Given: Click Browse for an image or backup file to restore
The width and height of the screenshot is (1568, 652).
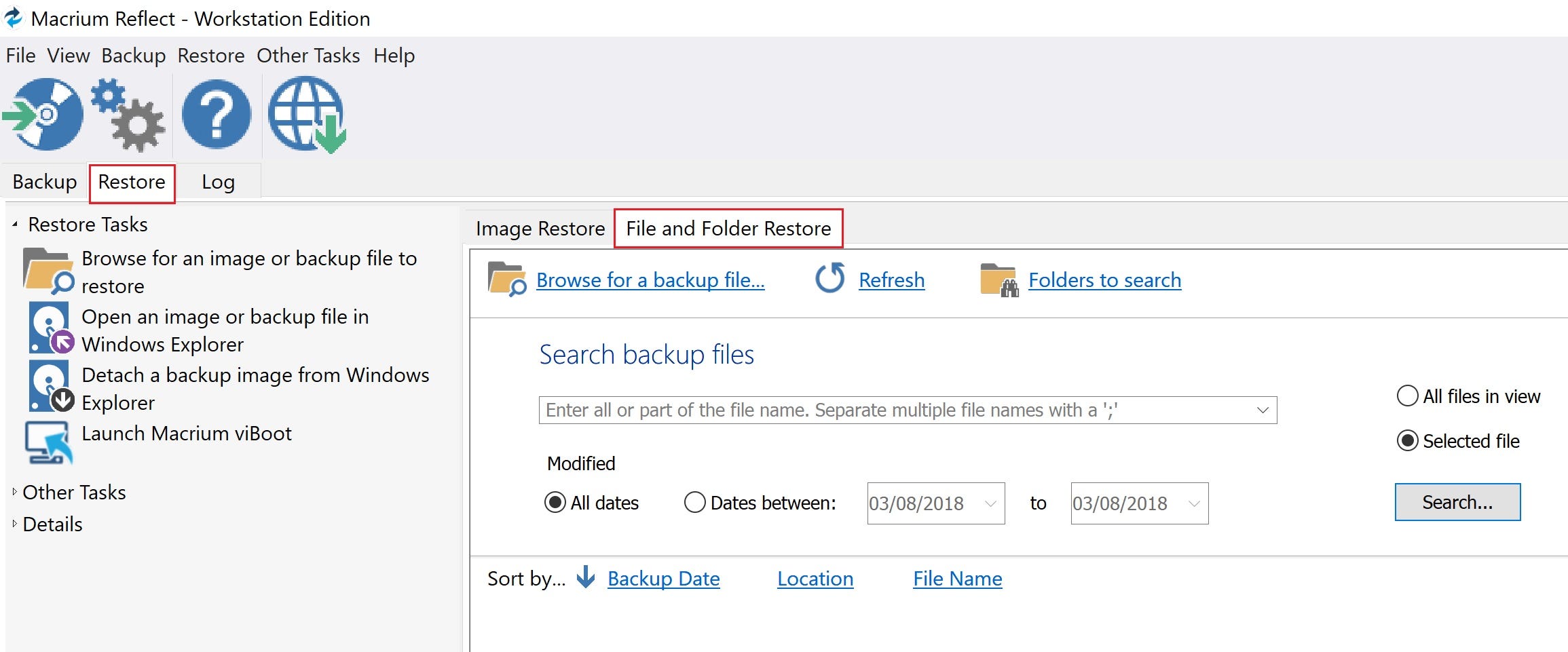Looking at the screenshot, I should pyautogui.click(x=249, y=271).
